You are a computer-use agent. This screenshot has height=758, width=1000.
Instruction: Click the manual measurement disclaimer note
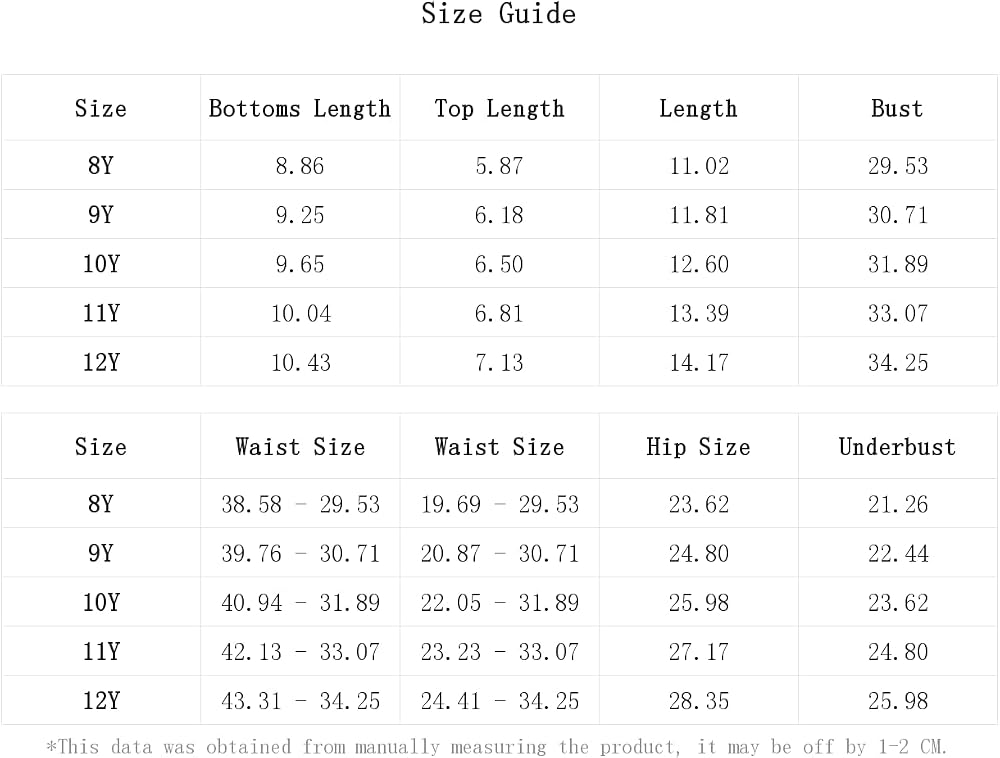click(497, 746)
